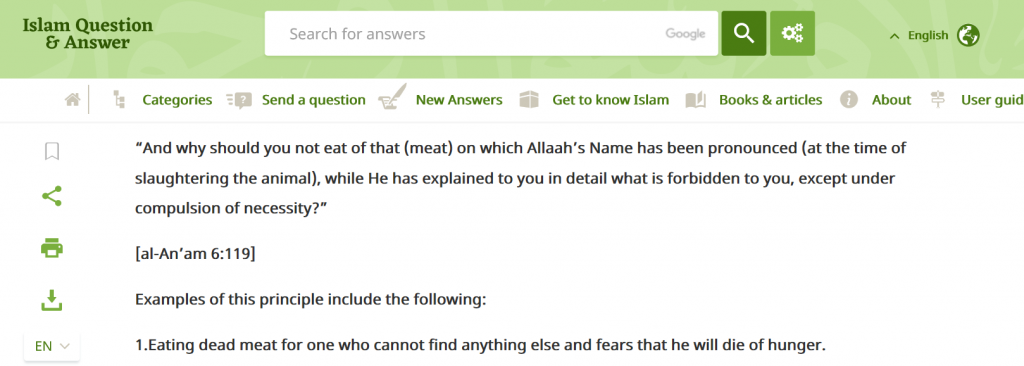Print the answer page
1024x366 pixels.
click(52, 248)
